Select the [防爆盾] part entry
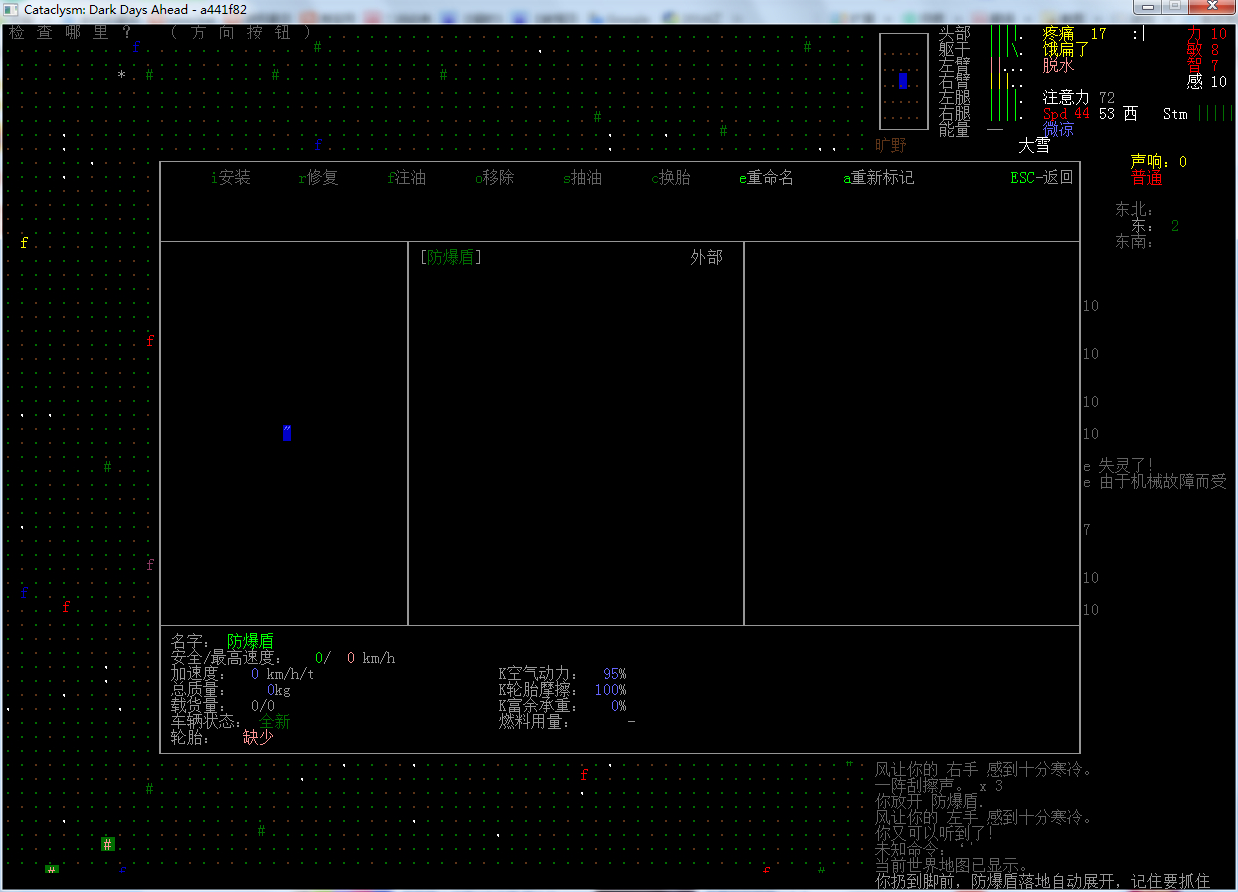Image resolution: width=1238 pixels, height=892 pixels. point(451,257)
